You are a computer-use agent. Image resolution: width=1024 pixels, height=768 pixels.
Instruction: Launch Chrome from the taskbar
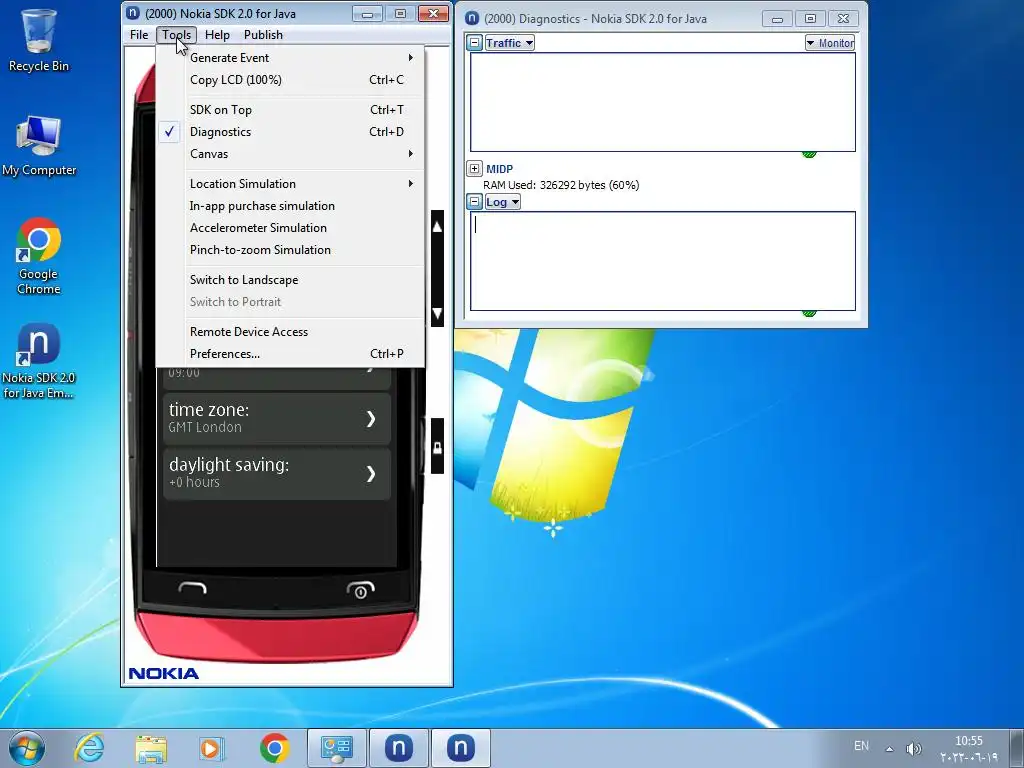tap(274, 748)
